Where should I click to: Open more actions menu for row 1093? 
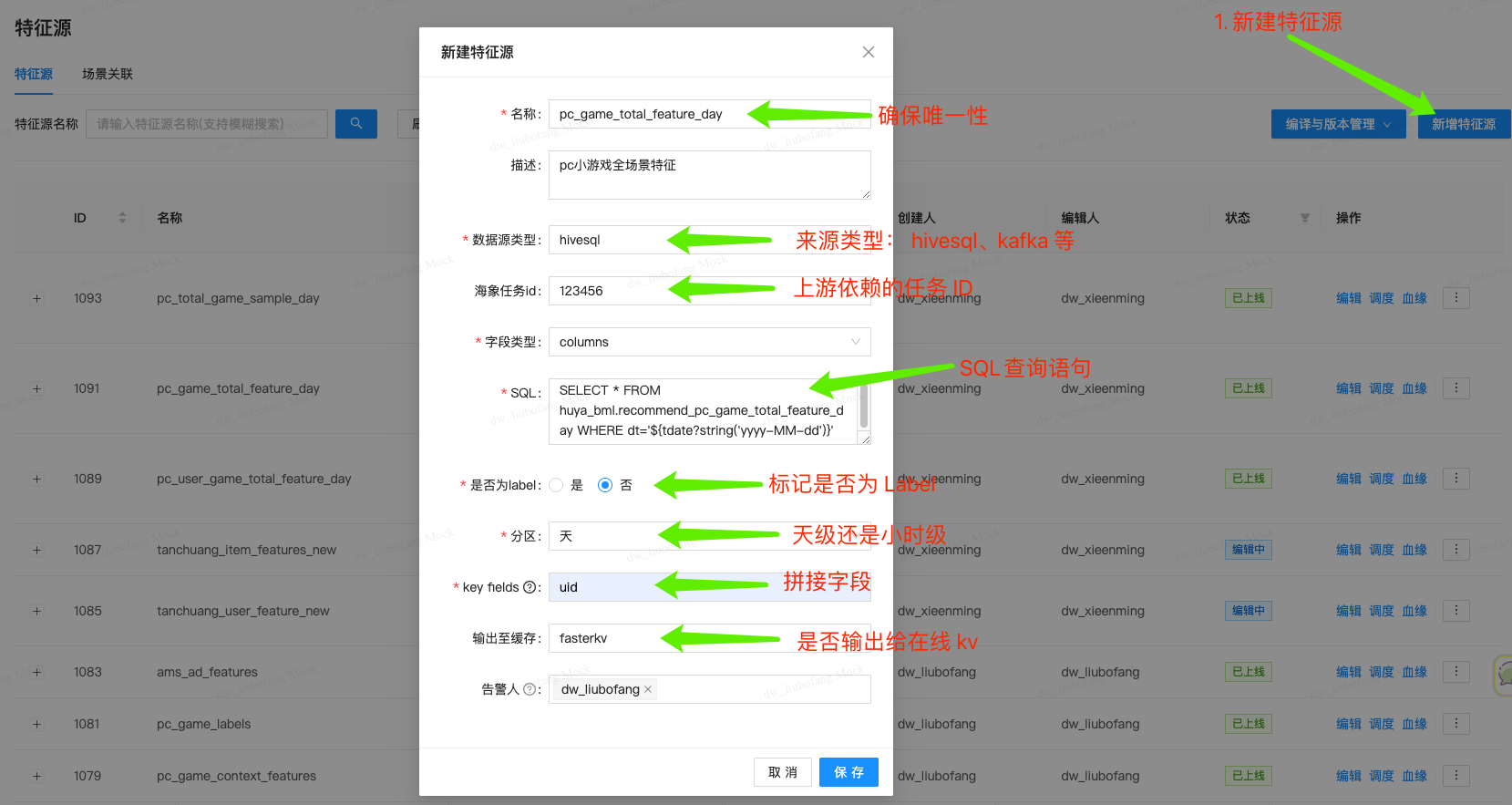1455,298
